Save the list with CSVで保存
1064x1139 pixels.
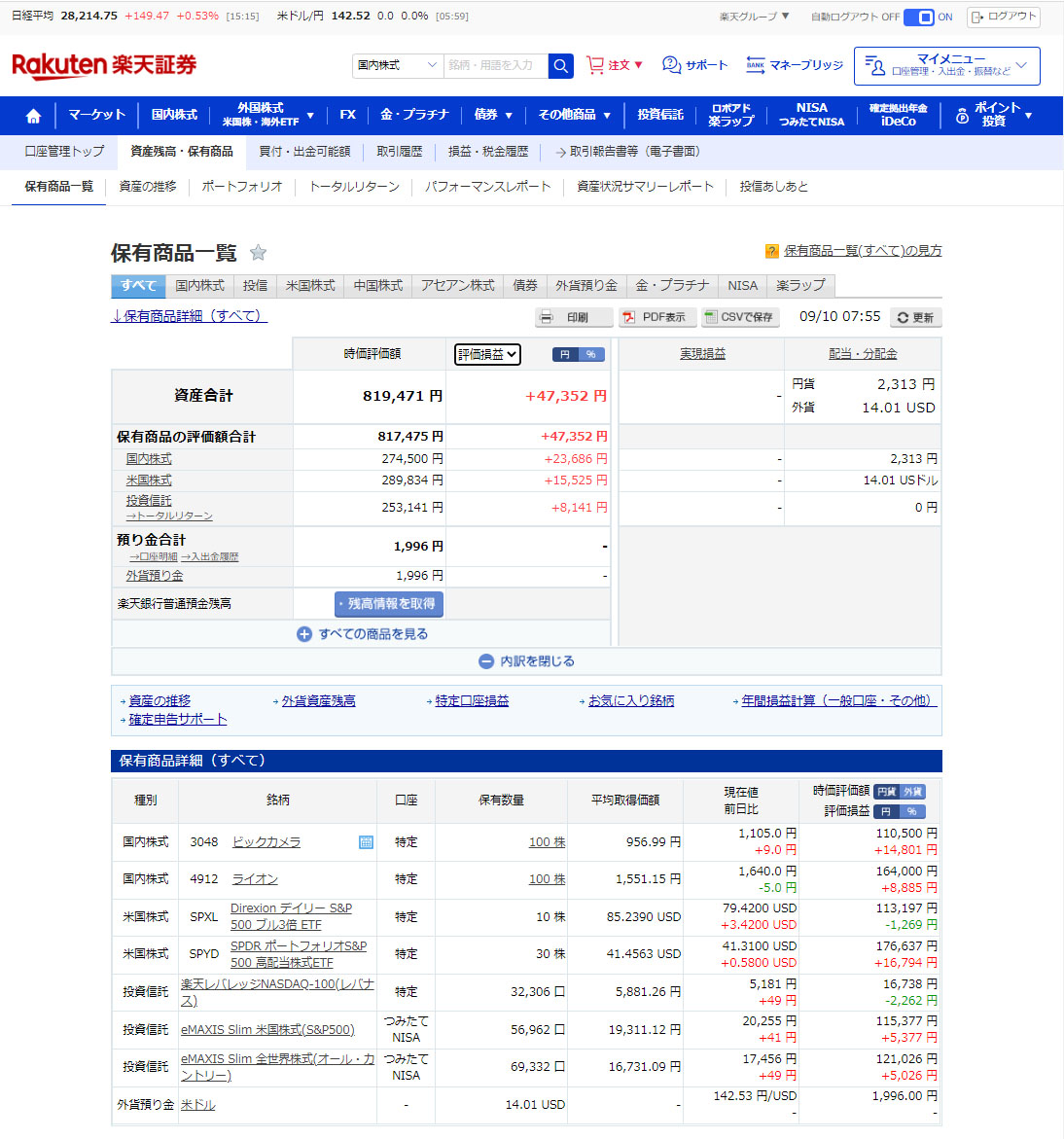739,317
